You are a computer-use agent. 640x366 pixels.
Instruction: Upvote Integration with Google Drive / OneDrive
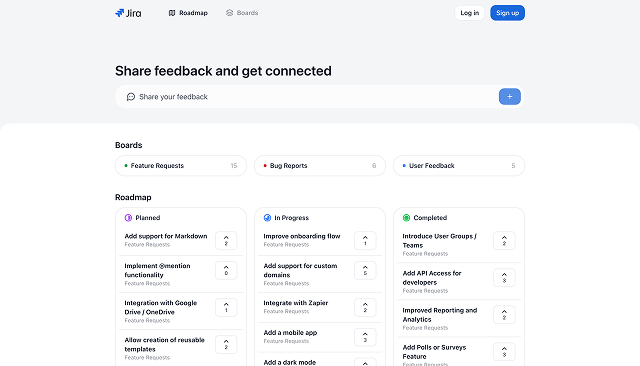pos(226,308)
